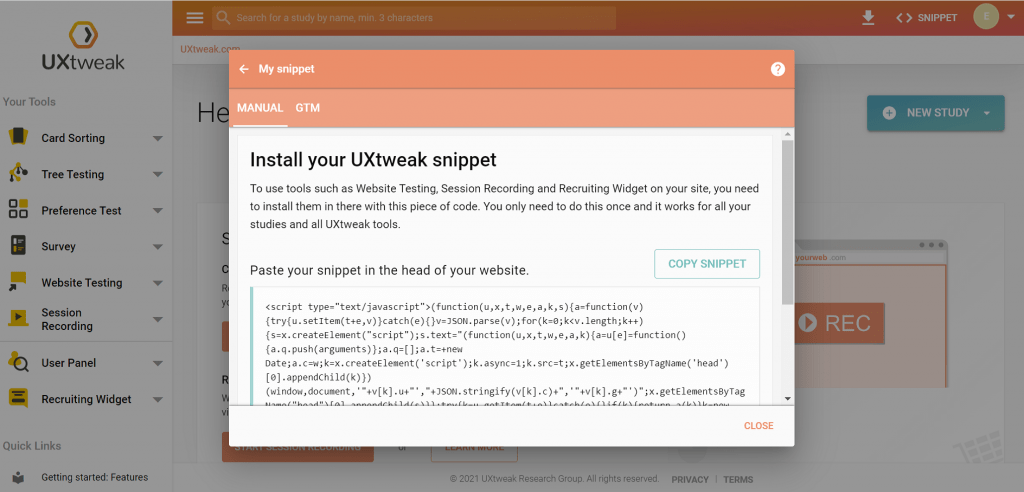Click the hamburger menu icon

pos(195,18)
